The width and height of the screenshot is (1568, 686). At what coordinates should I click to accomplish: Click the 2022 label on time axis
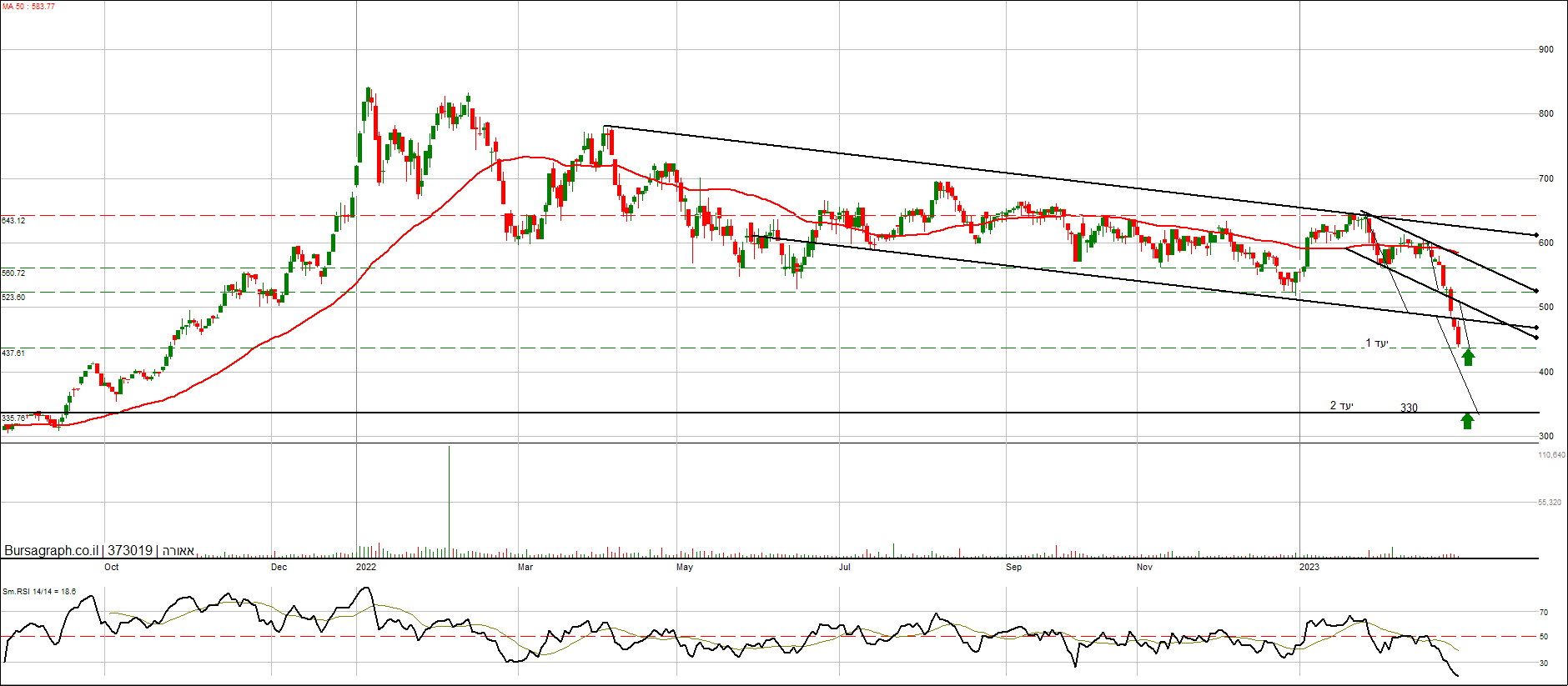[x=365, y=568]
